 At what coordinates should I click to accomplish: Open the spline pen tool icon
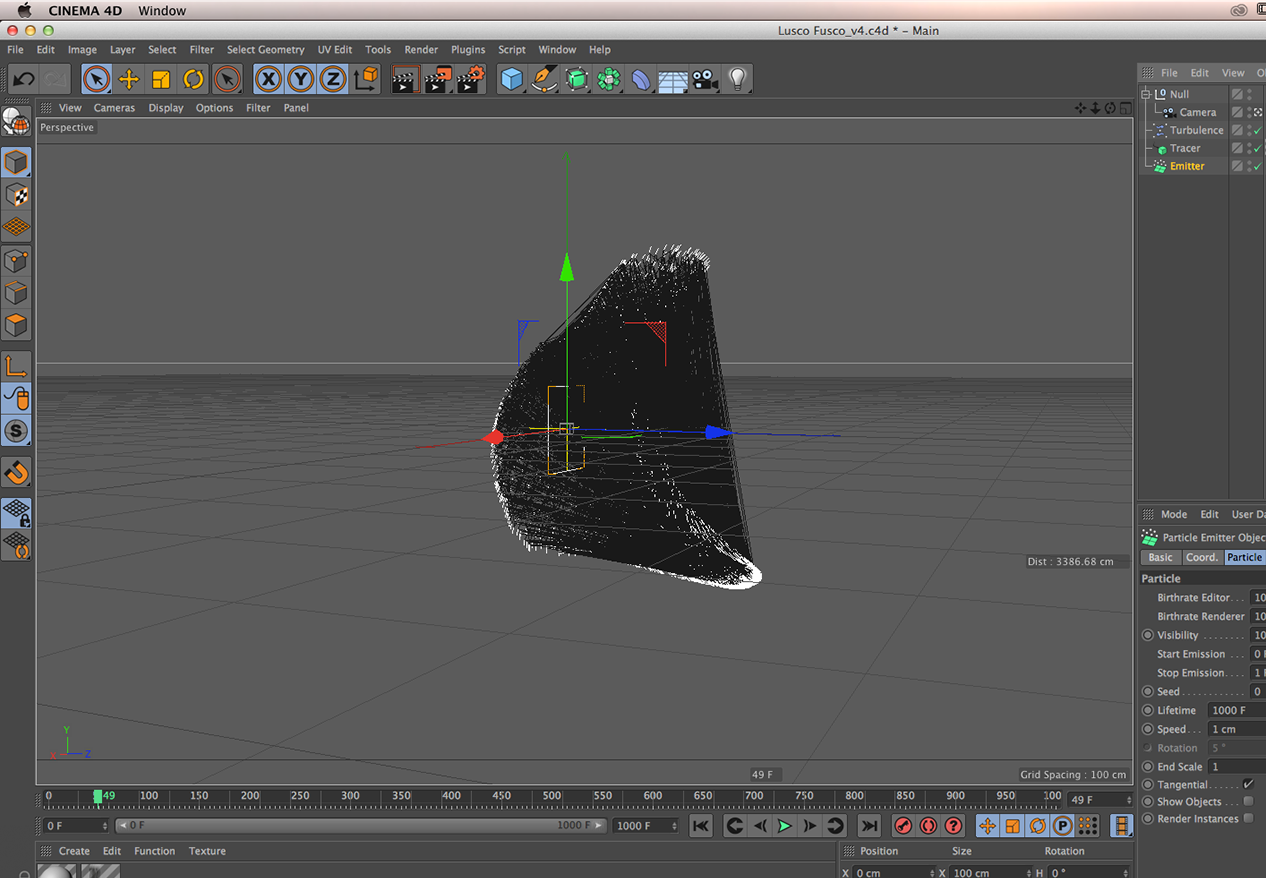coord(544,79)
